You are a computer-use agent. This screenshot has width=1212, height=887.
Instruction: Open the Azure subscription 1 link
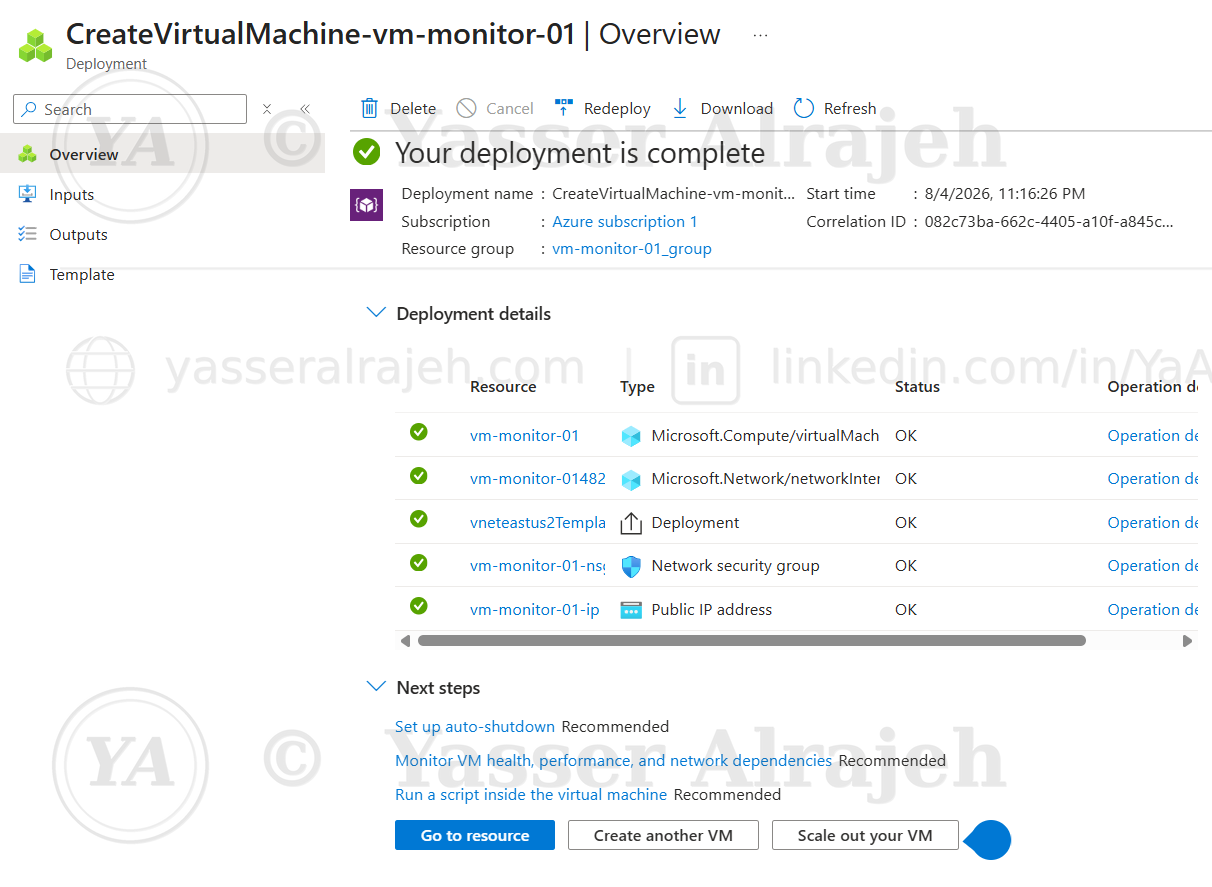click(625, 222)
